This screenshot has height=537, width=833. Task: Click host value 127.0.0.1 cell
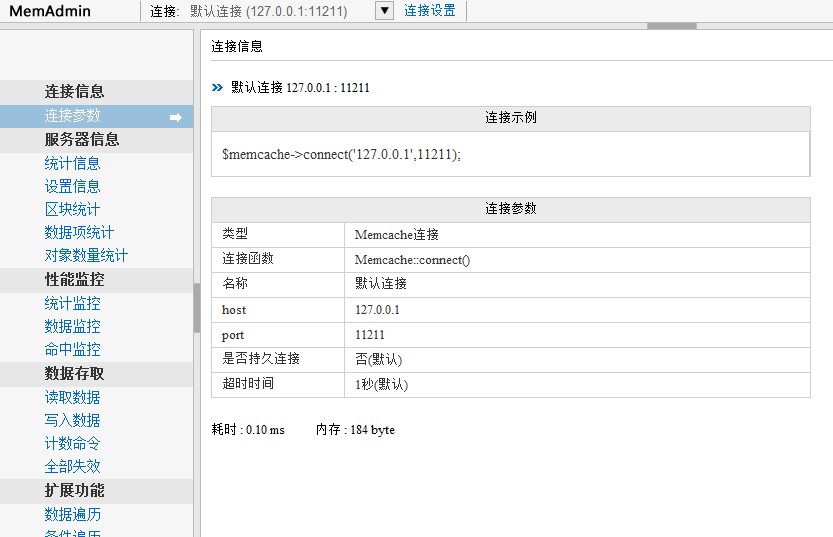tap(577, 310)
